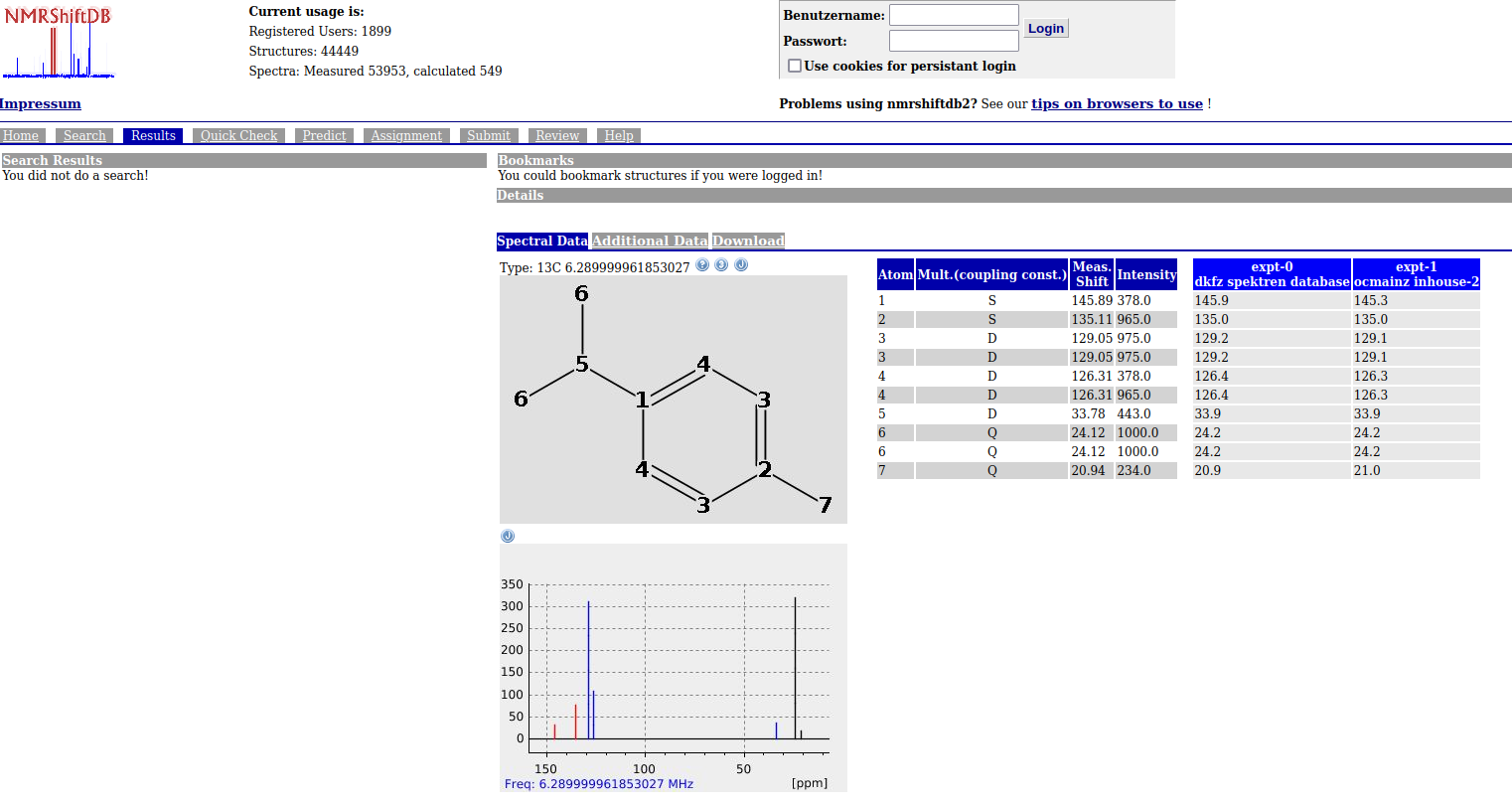Focus the Benutzername input field
1512x809 pixels.
click(x=953, y=15)
